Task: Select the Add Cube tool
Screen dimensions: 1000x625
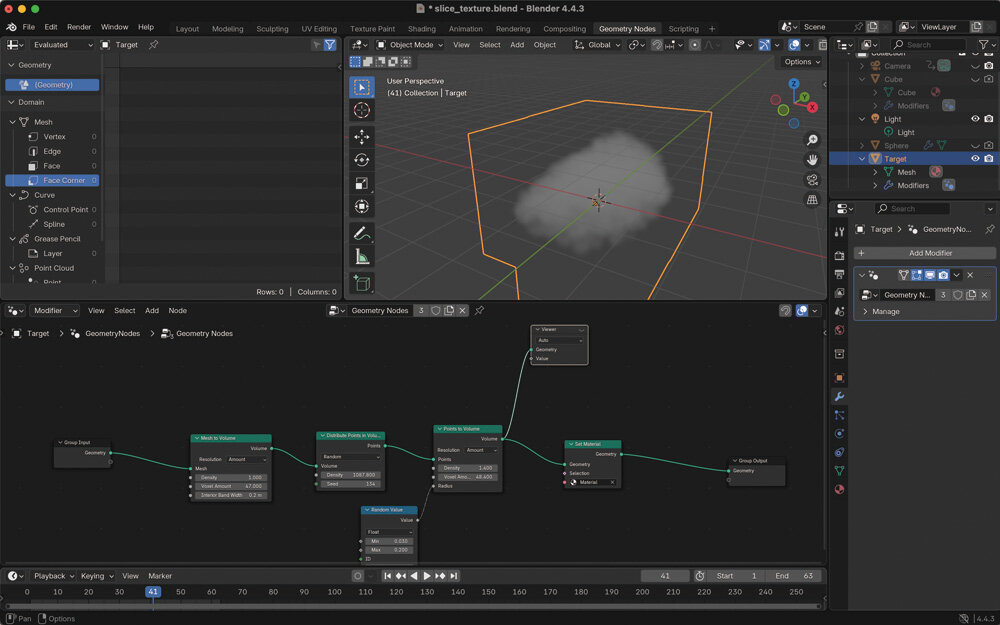Action: click(362, 283)
